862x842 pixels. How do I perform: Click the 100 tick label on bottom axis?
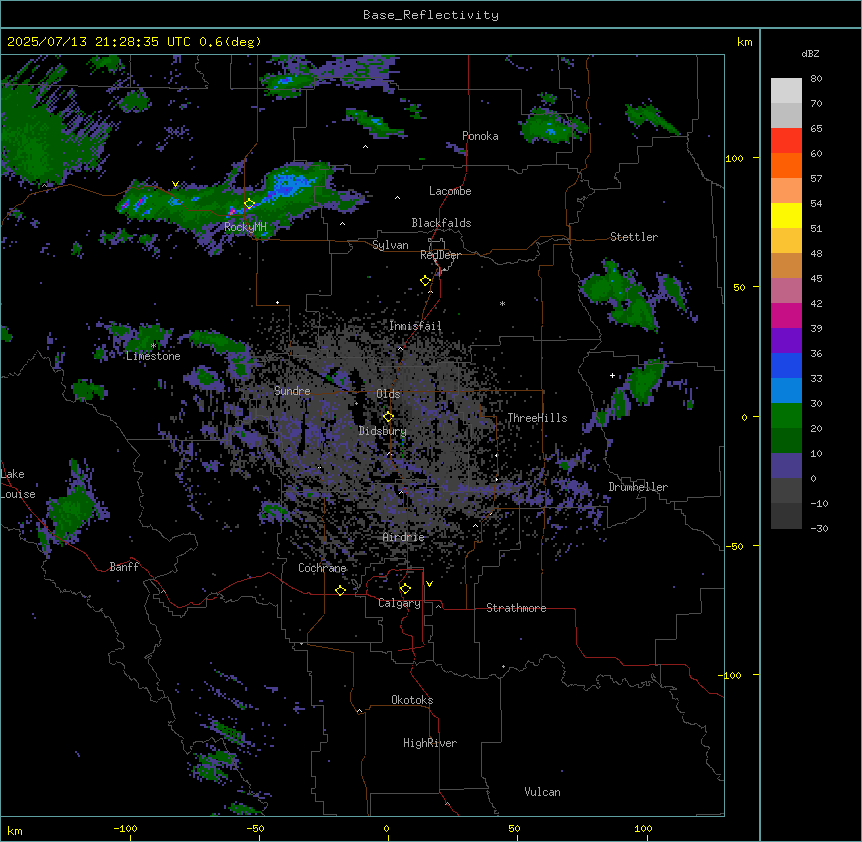click(643, 829)
